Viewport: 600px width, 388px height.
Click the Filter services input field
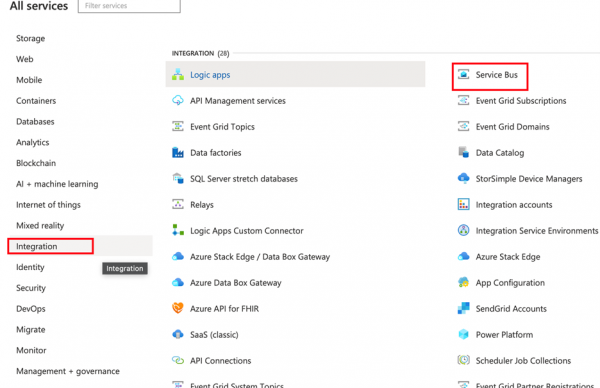pyautogui.click(x=129, y=6)
